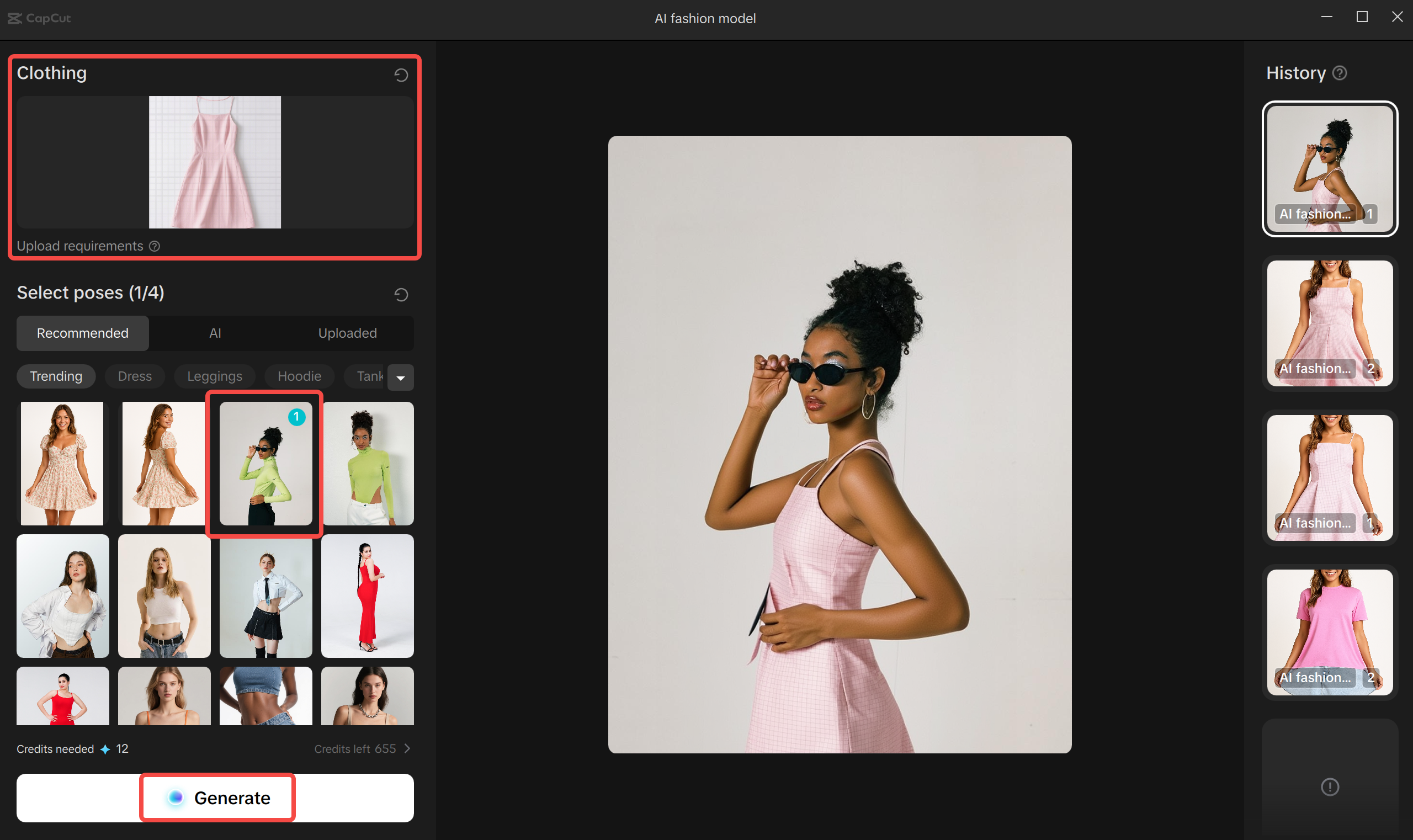The width and height of the screenshot is (1413, 840).
Task: Filter poses by Dress category
Action: tap(135, 376)
